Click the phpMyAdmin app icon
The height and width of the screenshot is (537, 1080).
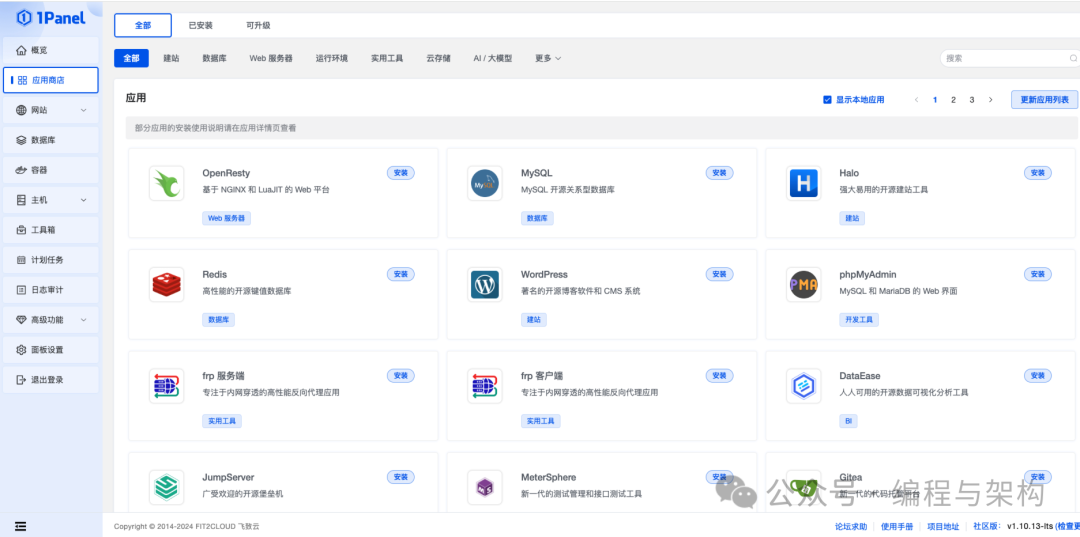[x=804, y=285]
